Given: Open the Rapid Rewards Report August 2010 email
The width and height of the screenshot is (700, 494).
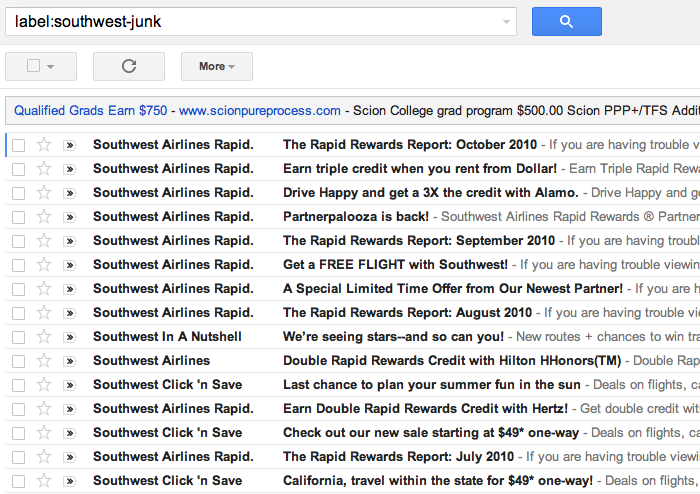Looking at the screenshot, I should pyautogui.click(x=407, y=313).
